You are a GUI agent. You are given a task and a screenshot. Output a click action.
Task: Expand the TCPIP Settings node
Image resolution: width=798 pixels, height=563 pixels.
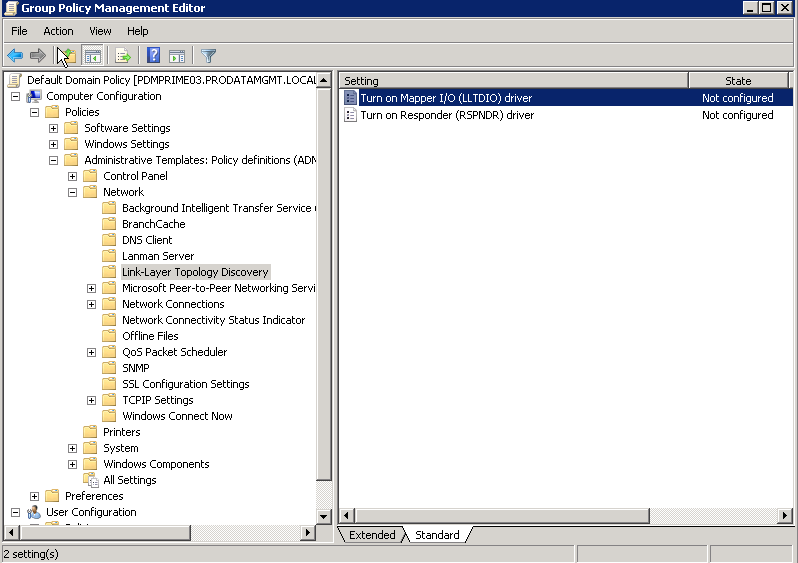(92, 400)
